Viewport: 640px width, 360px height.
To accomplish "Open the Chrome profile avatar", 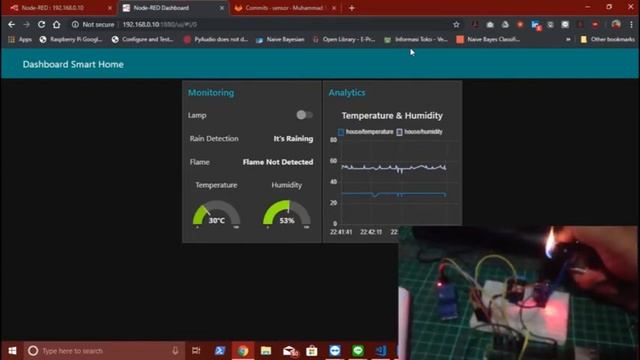I will 616,24.
